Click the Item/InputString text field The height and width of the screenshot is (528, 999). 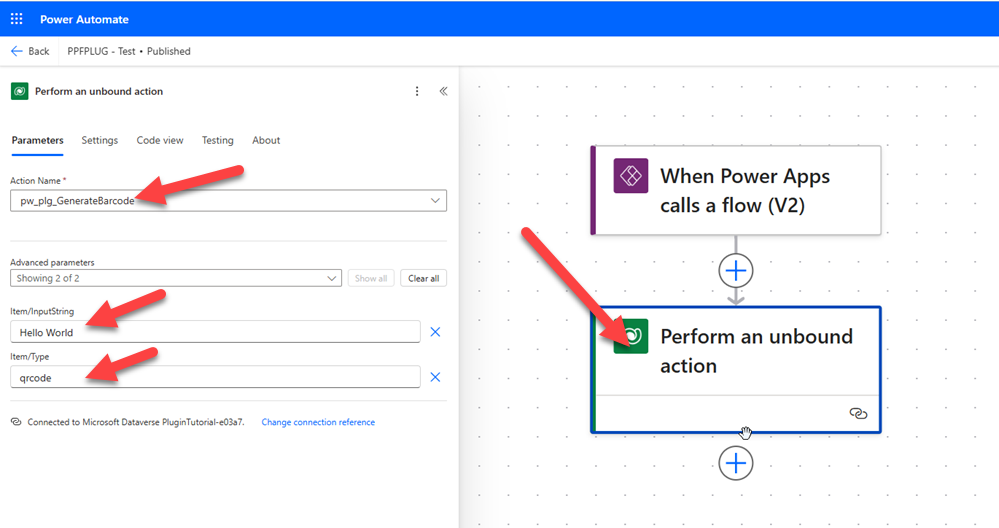click(215, 332)
